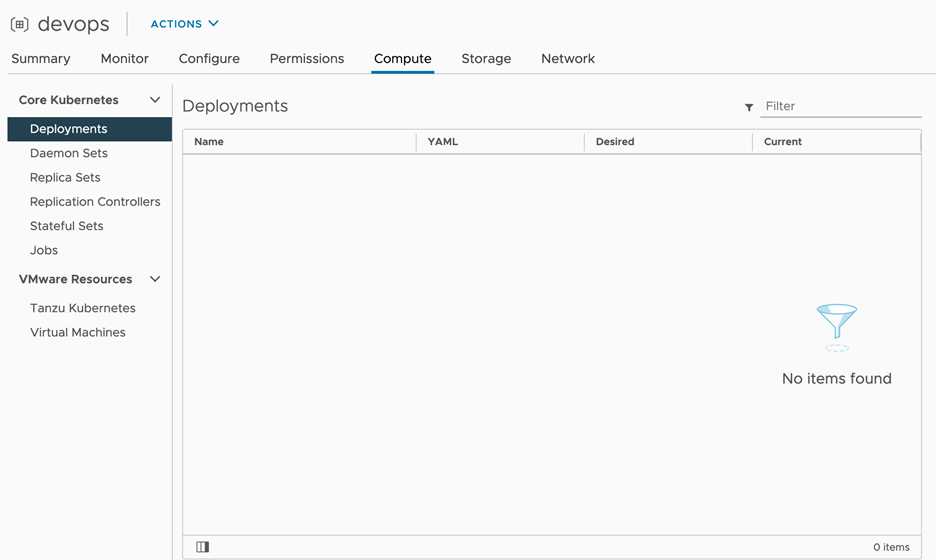
Task: Collapse the Core Kubernetes section
Action: click(x=155, y=100)
